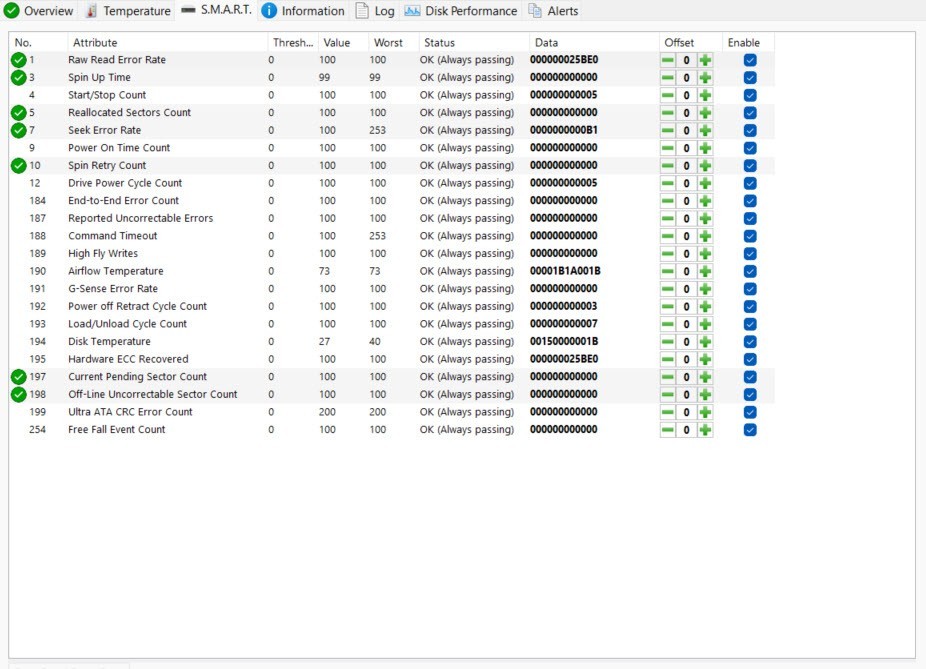Click green check icon of Spin Retry Count
The height and width of the screenshot is (669, 926).
[x=19, y=166]
